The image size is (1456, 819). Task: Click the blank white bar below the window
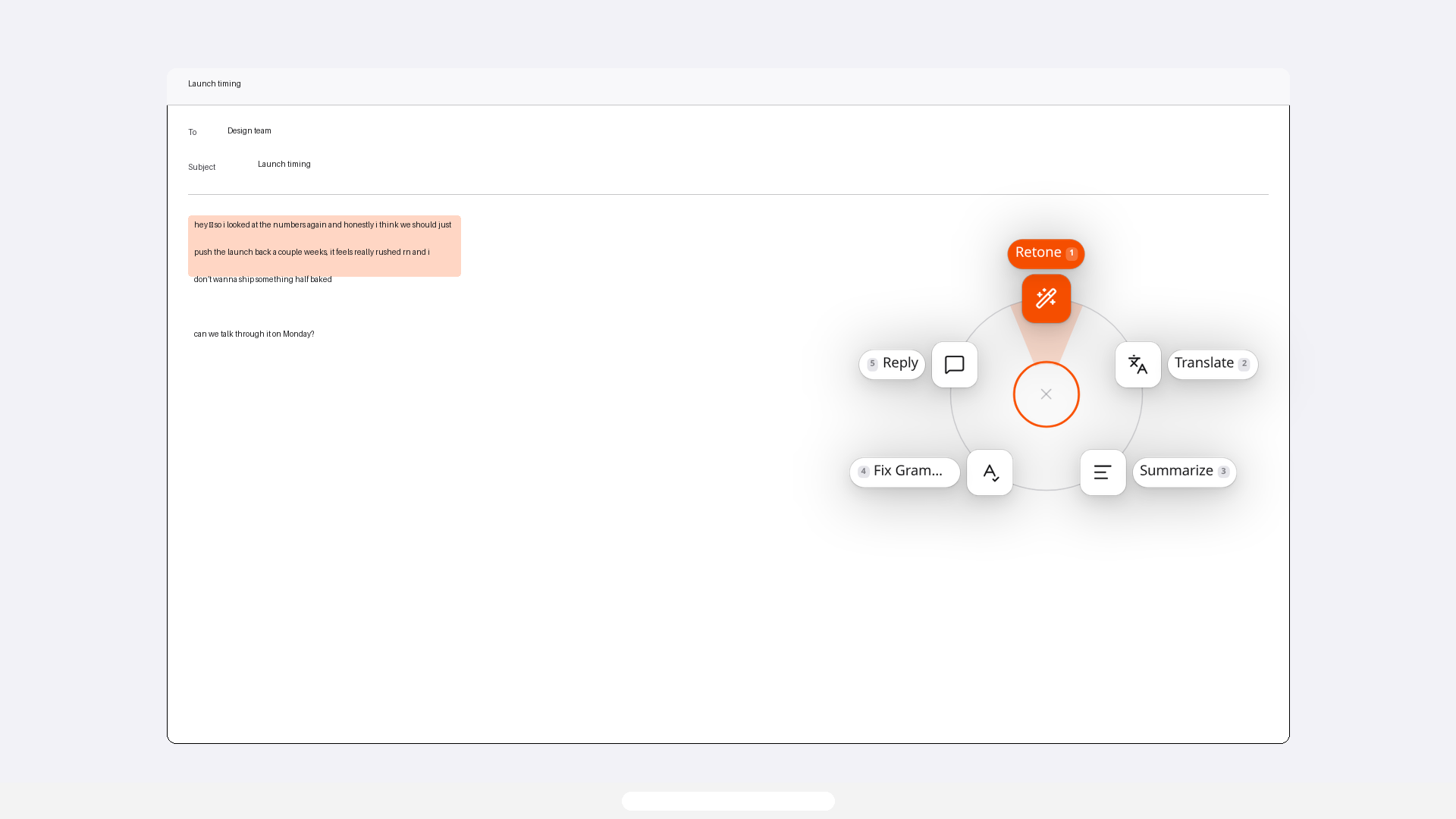[728, 801]
